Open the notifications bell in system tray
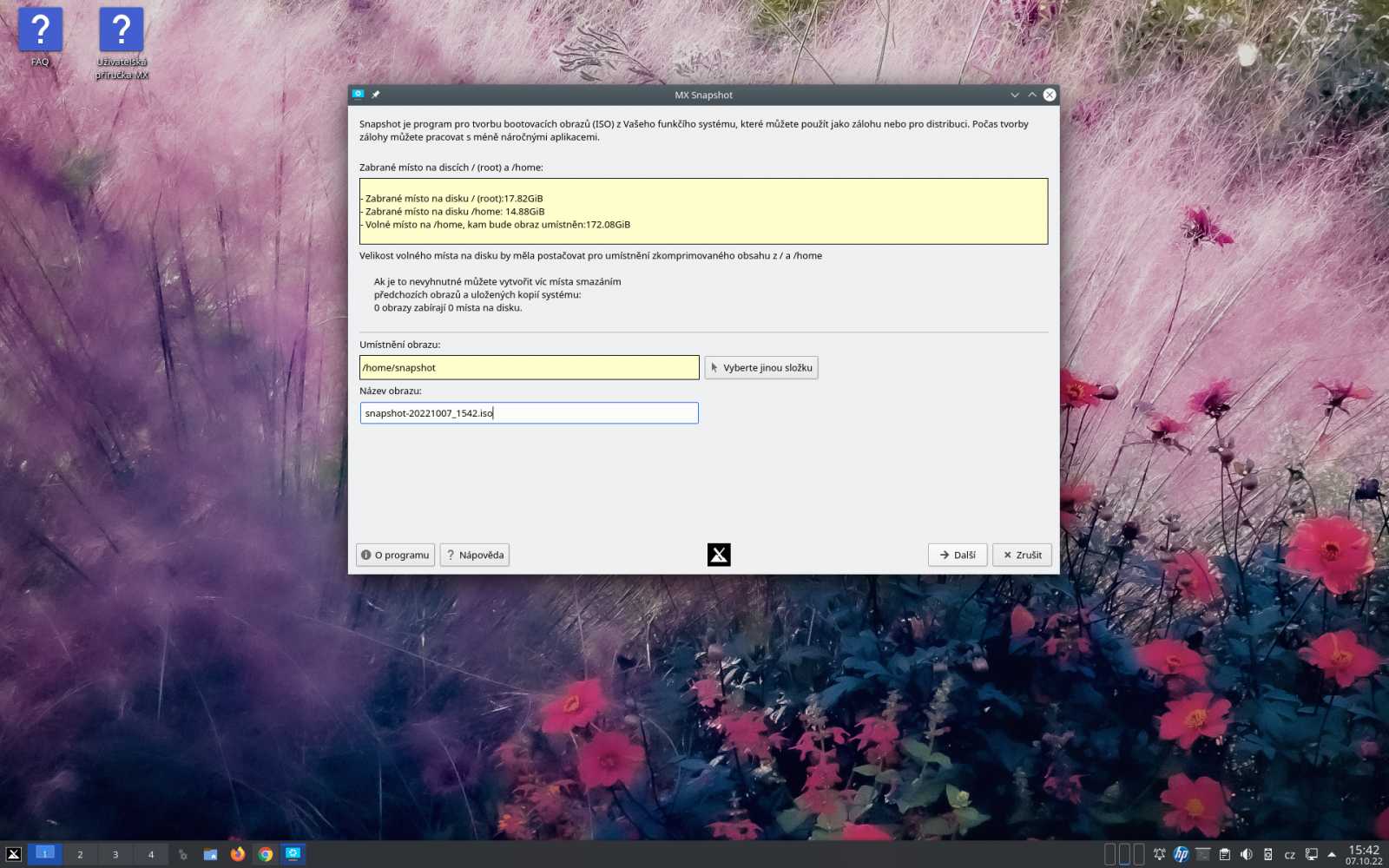The height and width of the screenshot is (868, 1389). [1159, 854]
